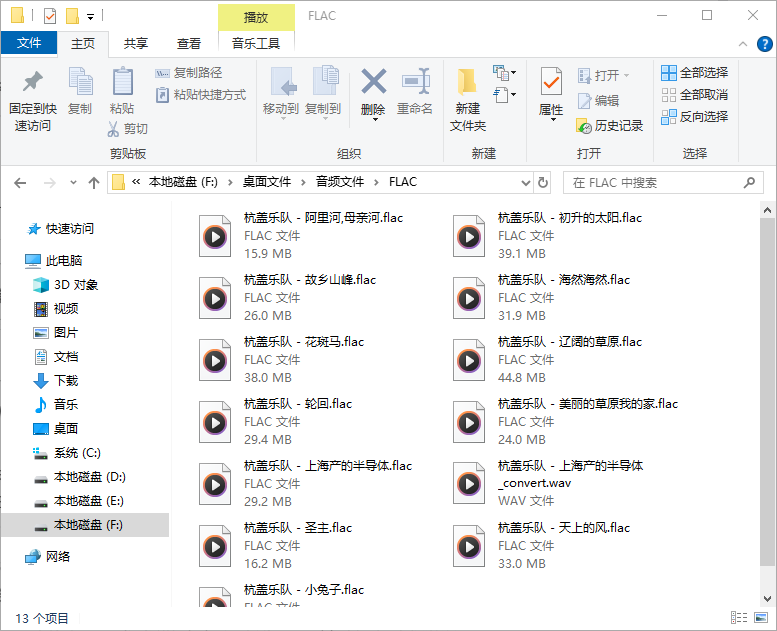Select System (C:) drive in sidebar

67,453
